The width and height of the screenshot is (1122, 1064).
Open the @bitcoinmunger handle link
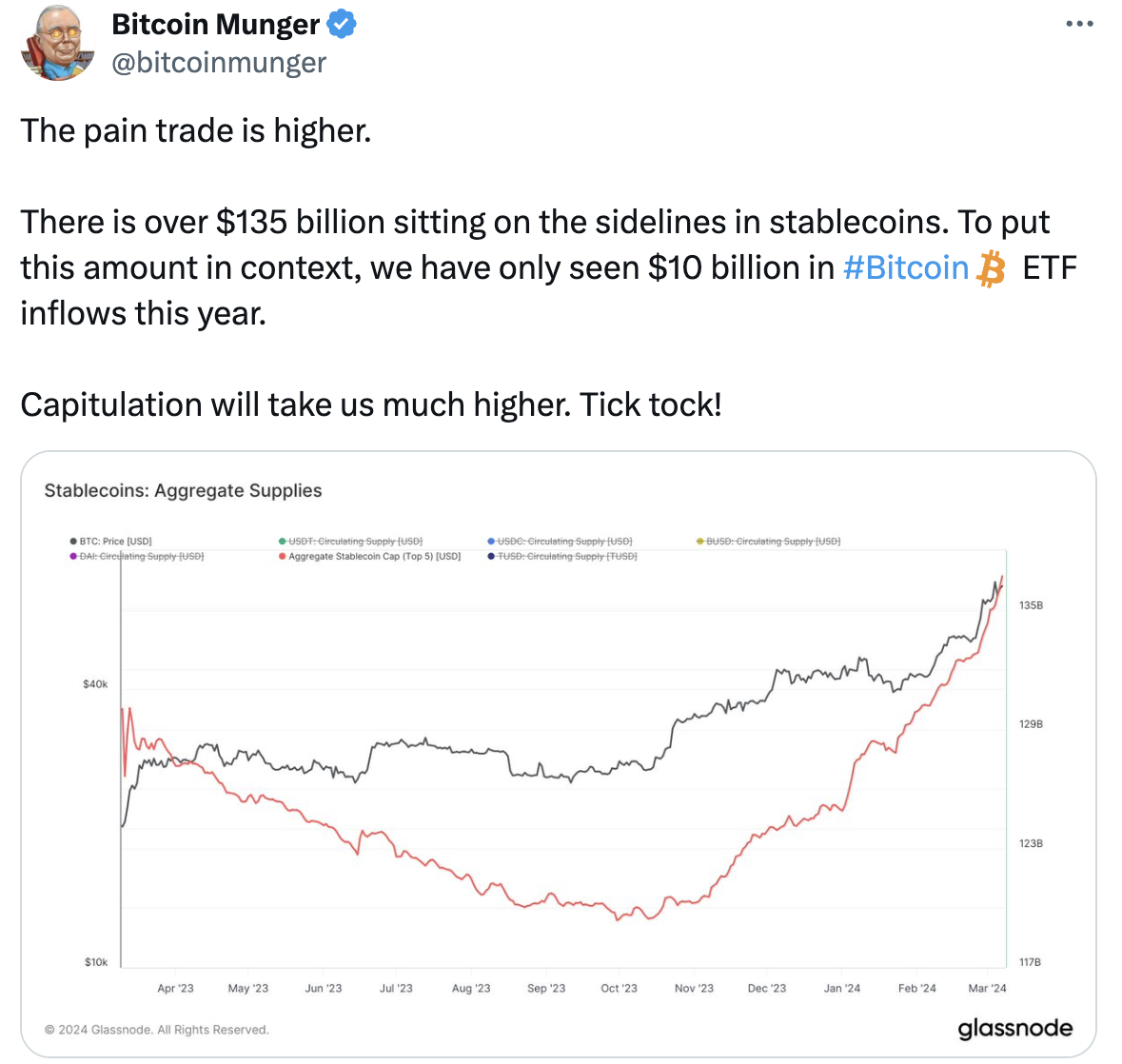219,62
